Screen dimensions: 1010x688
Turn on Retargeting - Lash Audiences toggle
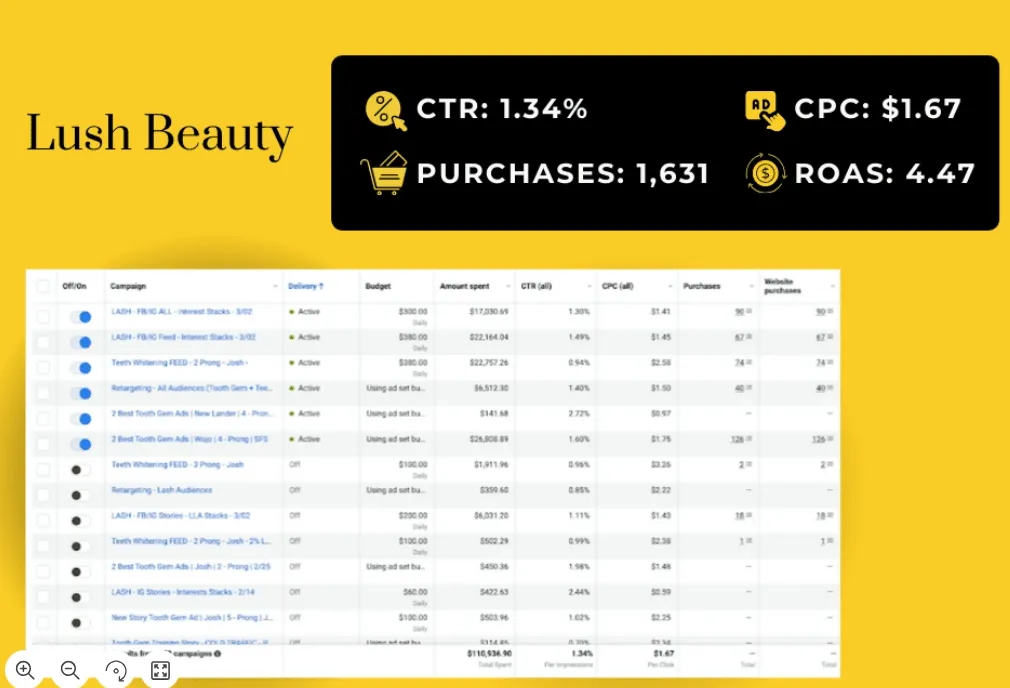(80, 495)
